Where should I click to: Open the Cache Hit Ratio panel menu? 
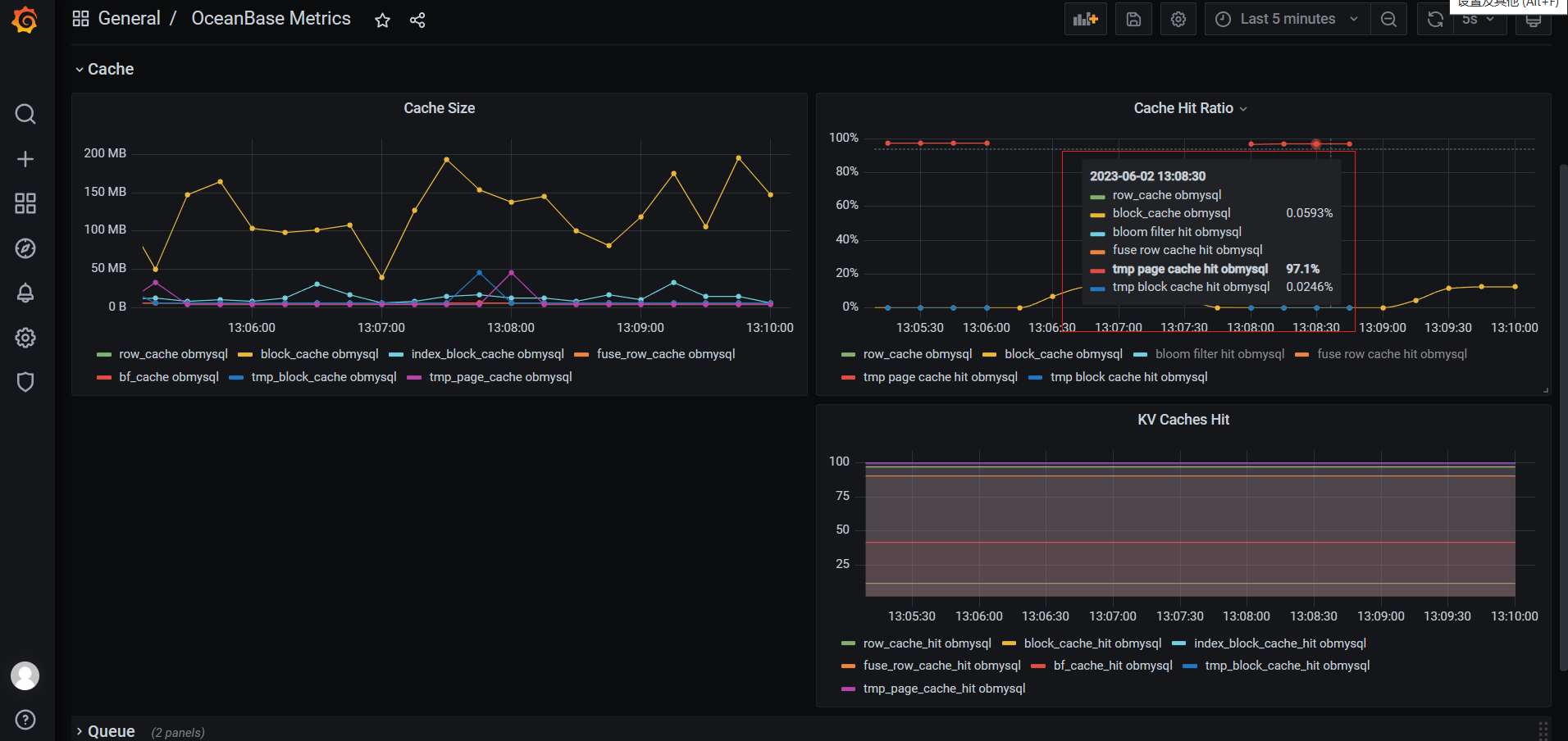[1244, 107]
